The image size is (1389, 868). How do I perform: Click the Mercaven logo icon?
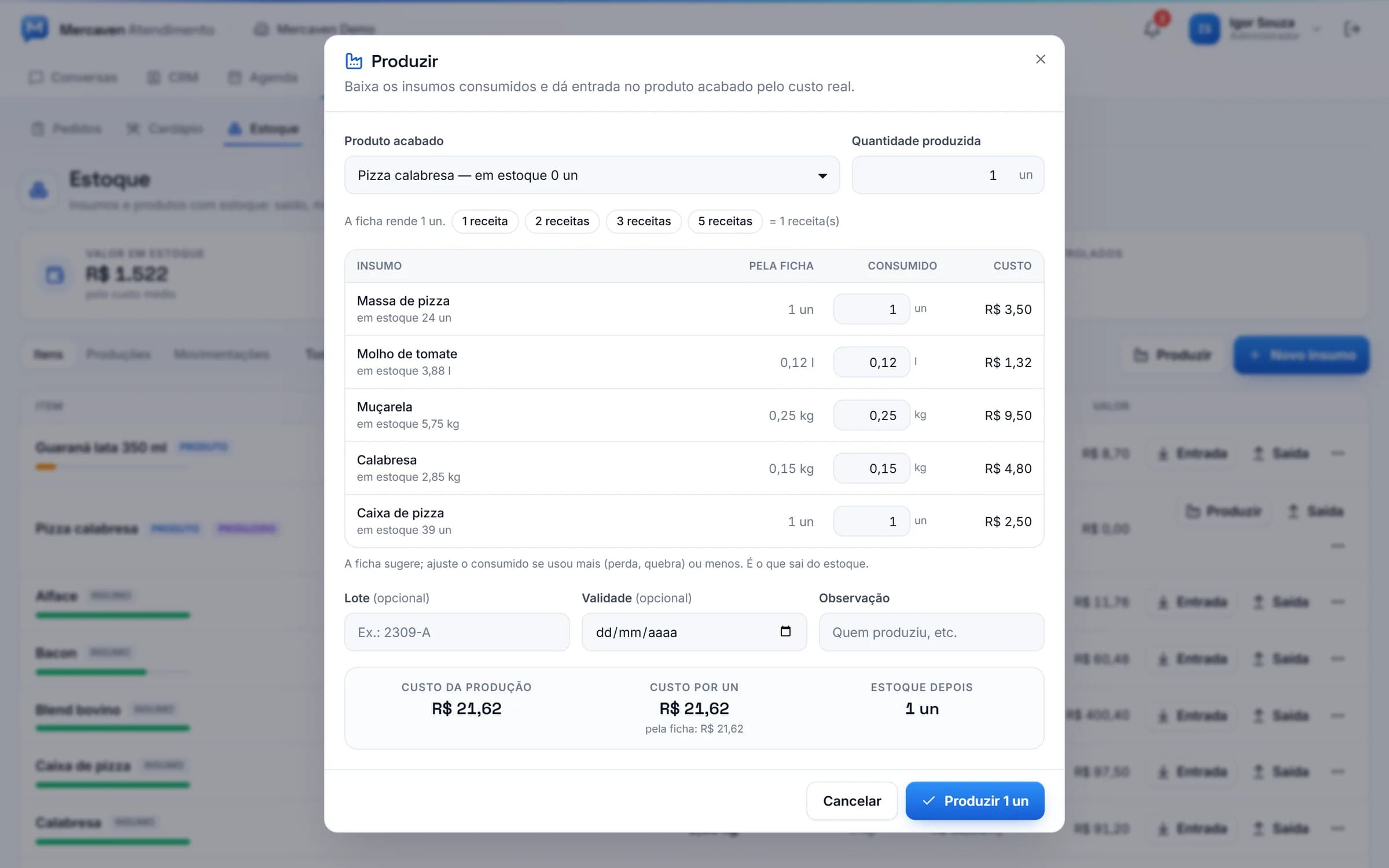[x=35, y=28]
